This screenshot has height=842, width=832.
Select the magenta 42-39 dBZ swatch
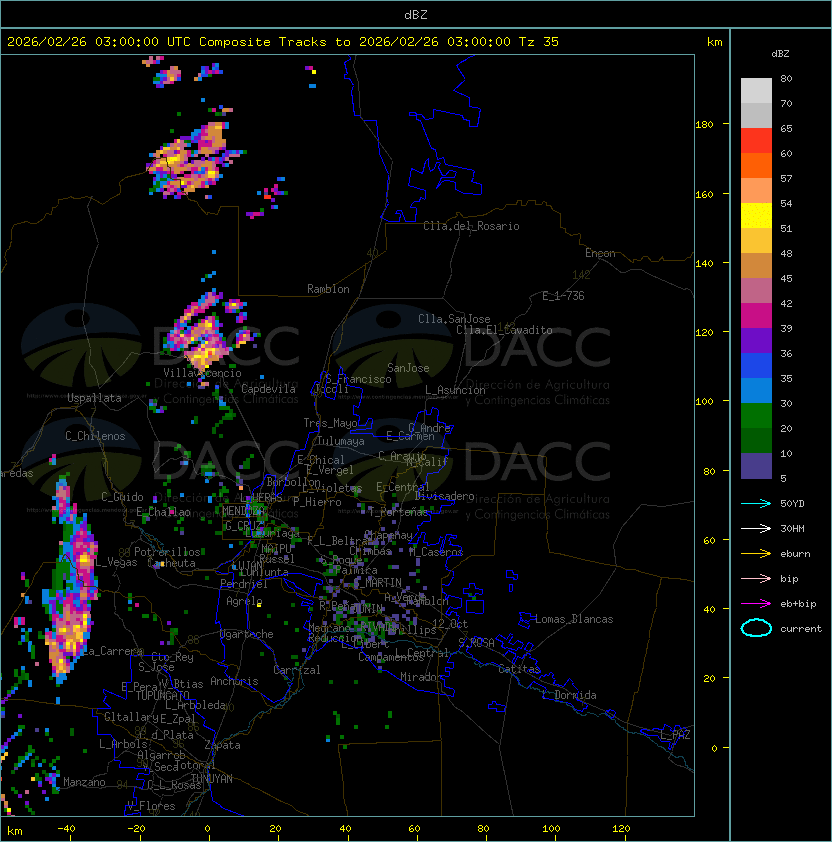point(756,316)
